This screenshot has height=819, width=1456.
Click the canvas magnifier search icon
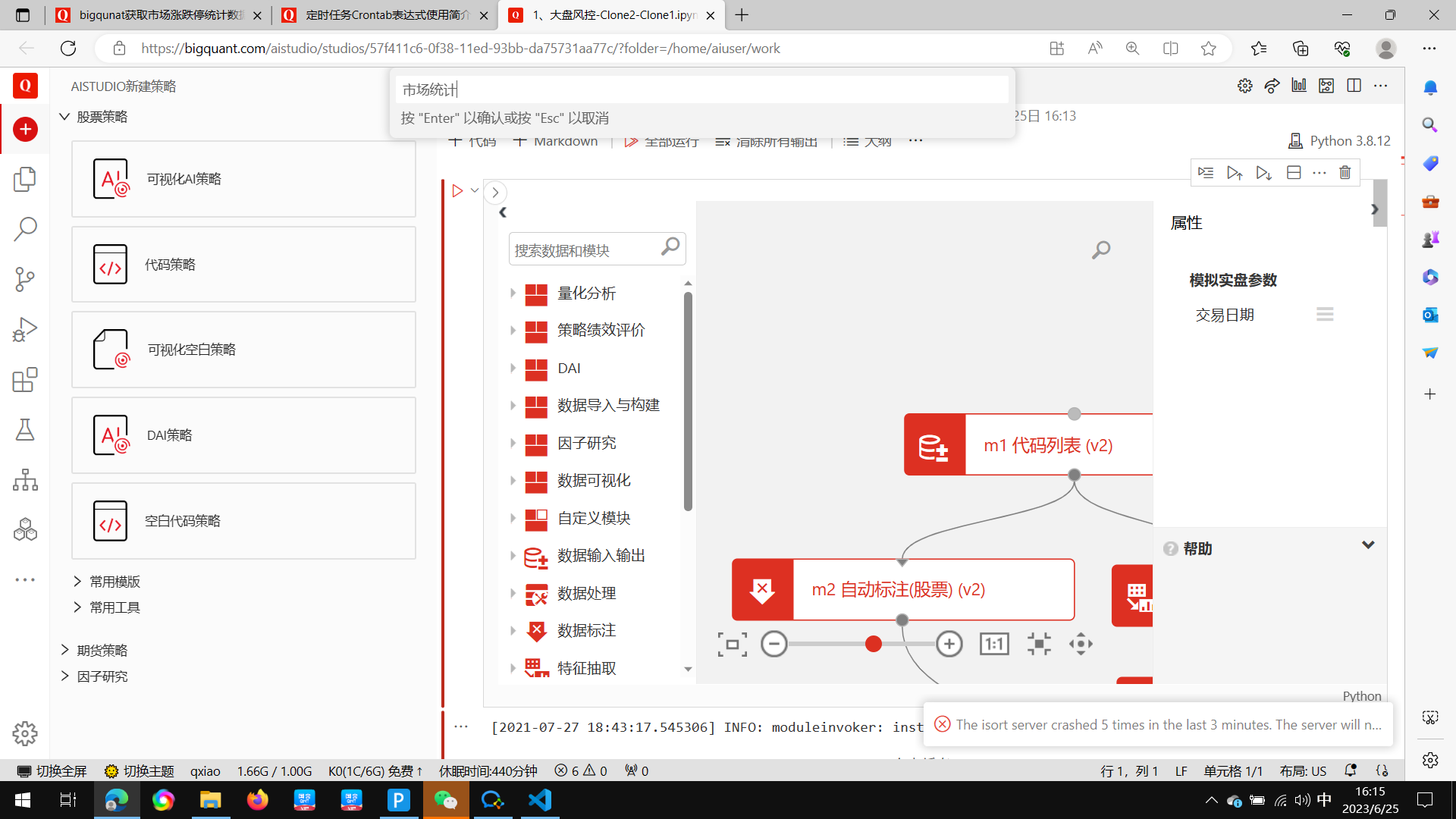pos(1101,249)
